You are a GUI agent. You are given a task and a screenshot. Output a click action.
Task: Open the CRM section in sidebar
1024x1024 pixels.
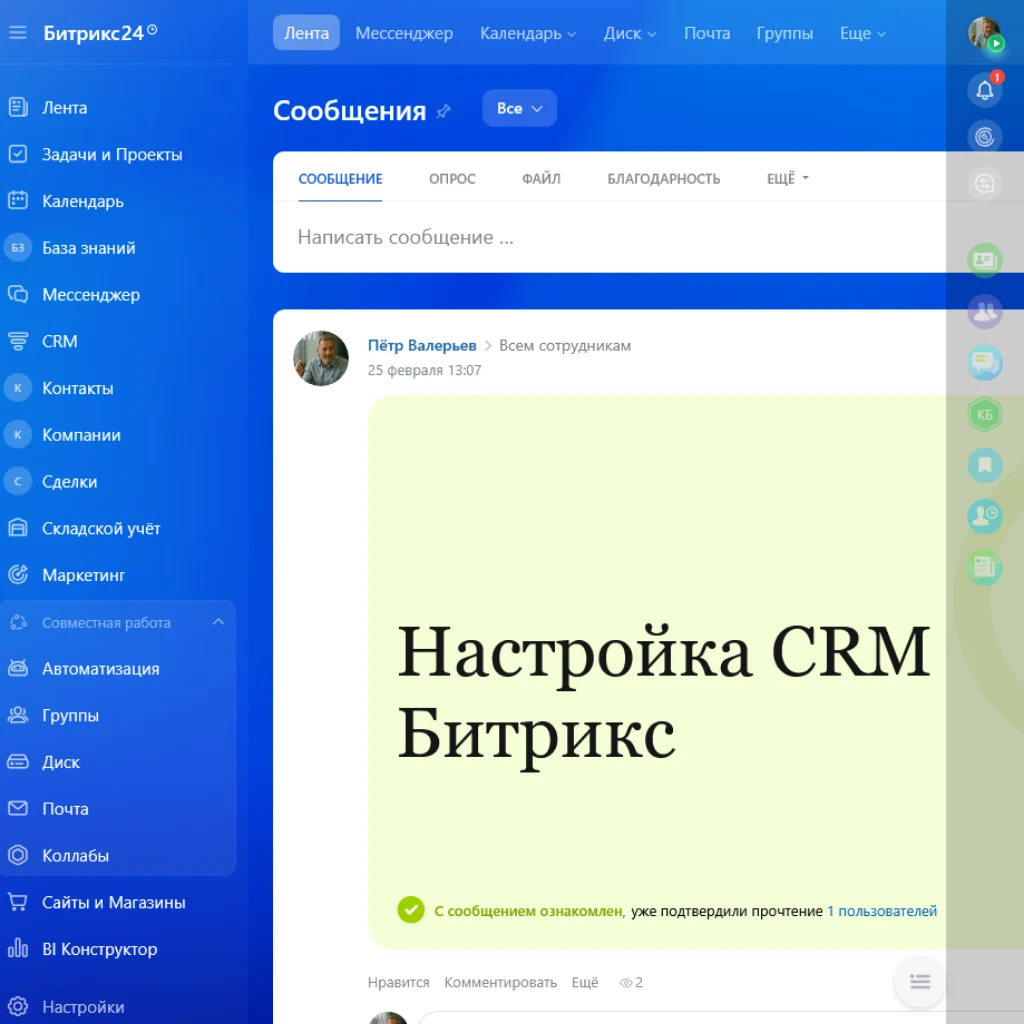pyautogui.click(x=57, y=341)
